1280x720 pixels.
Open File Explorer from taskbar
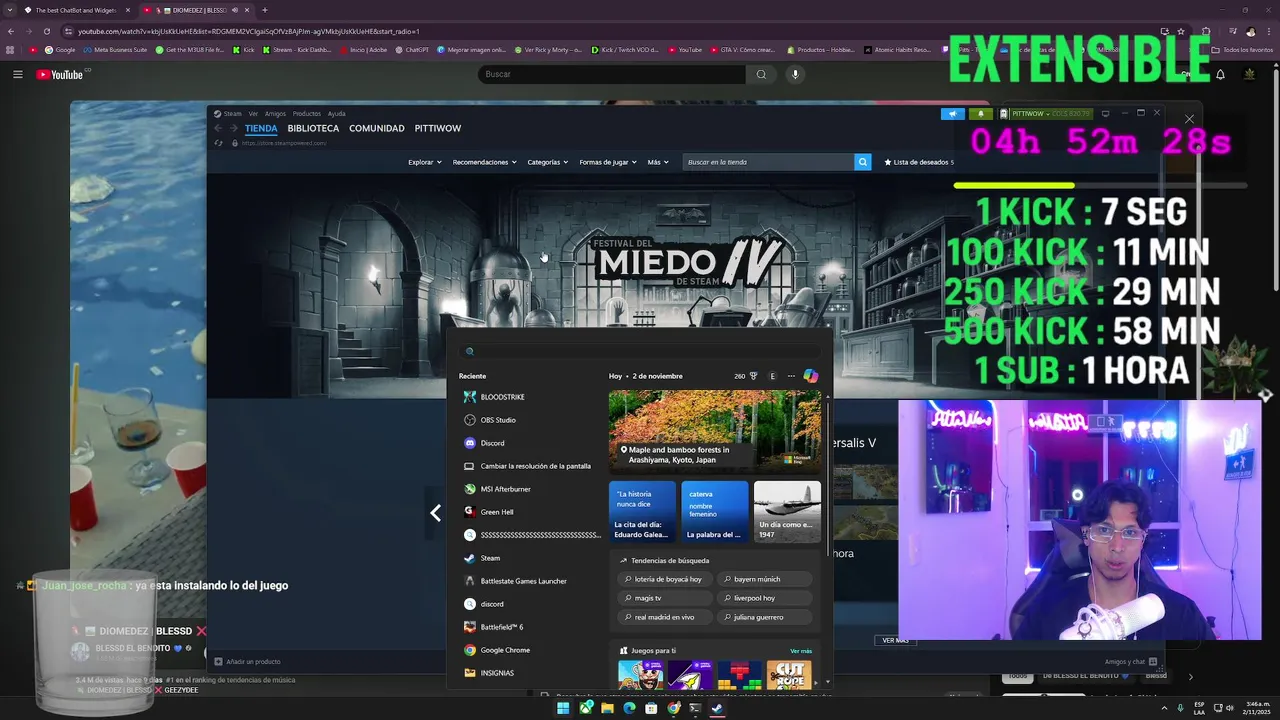(607, 708)
